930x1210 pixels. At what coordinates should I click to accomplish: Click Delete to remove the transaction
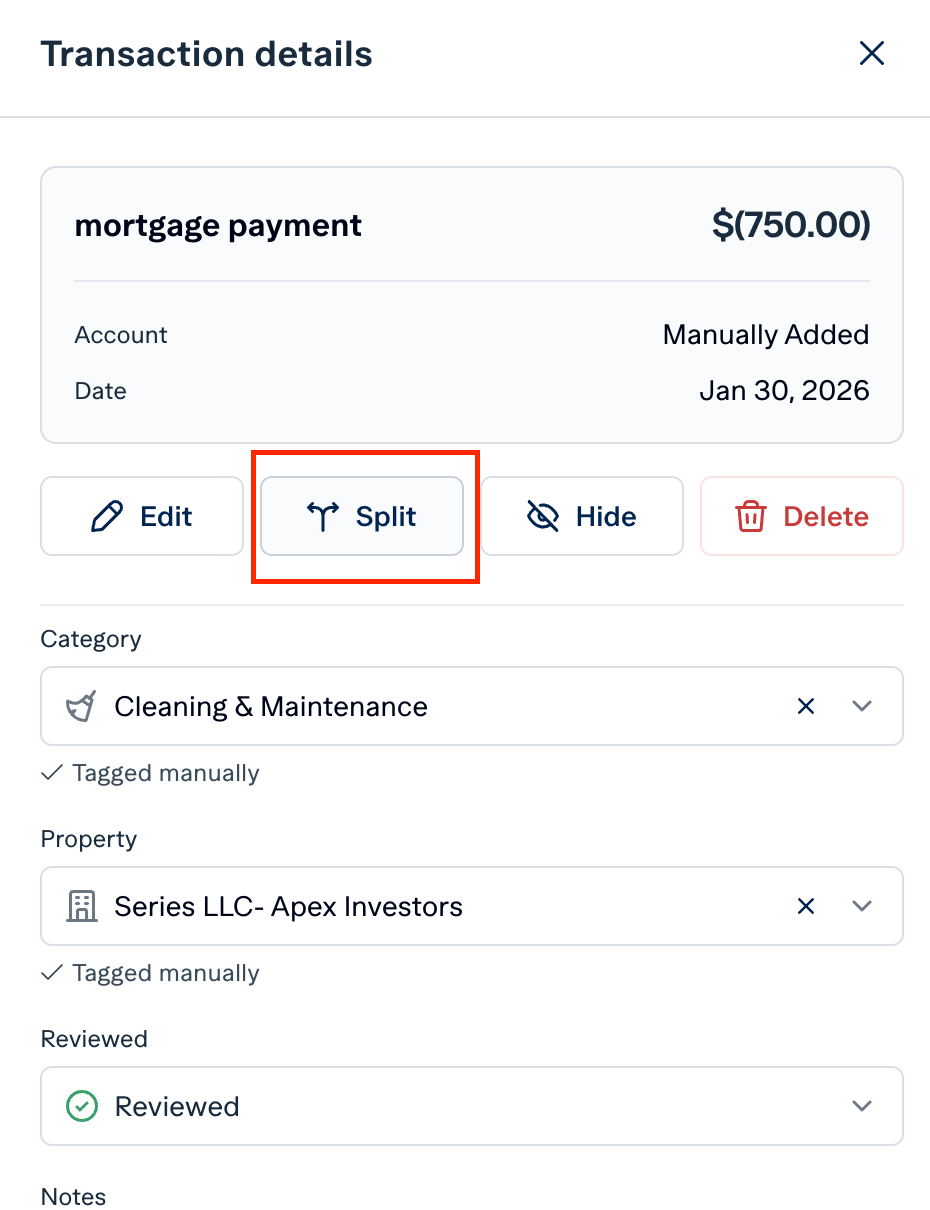(x=801, y=516)
